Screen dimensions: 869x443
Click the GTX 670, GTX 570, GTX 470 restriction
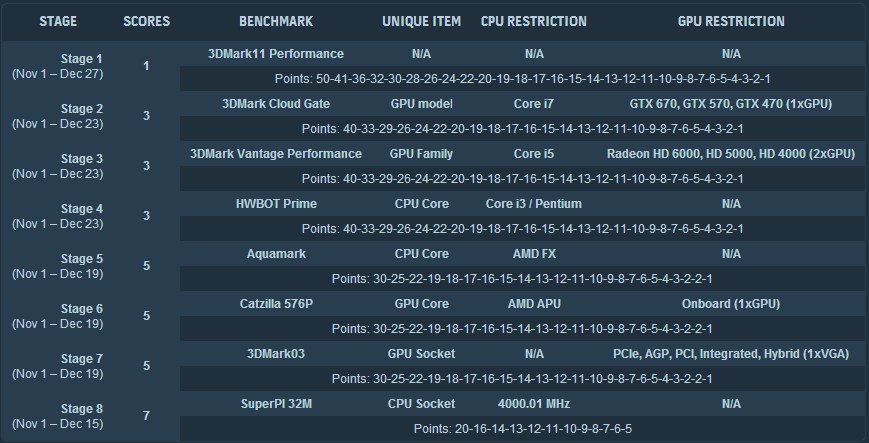click(x=731, y=104)
